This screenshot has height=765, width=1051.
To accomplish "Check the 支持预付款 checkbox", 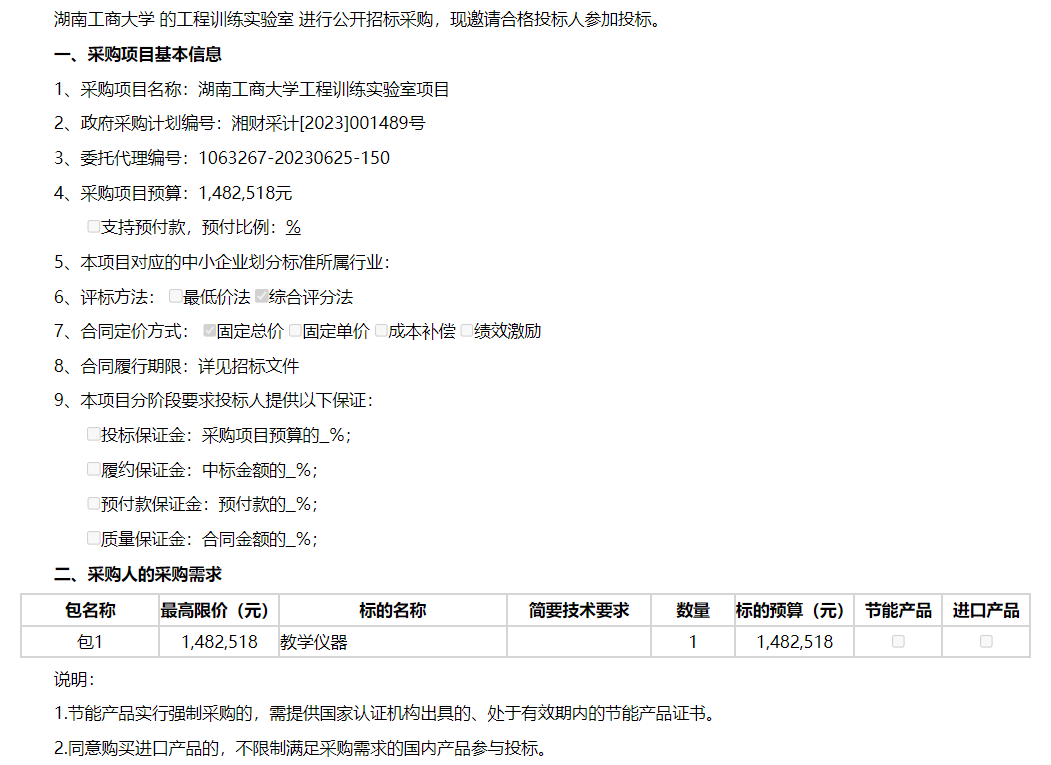I will click(94, 227).
